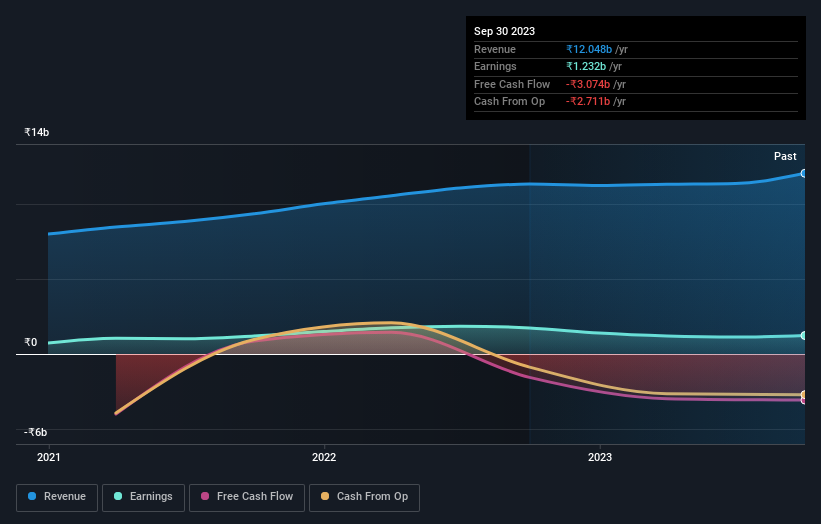
Task: Select the 2021 x-axis label
Action: click(49, 457)
